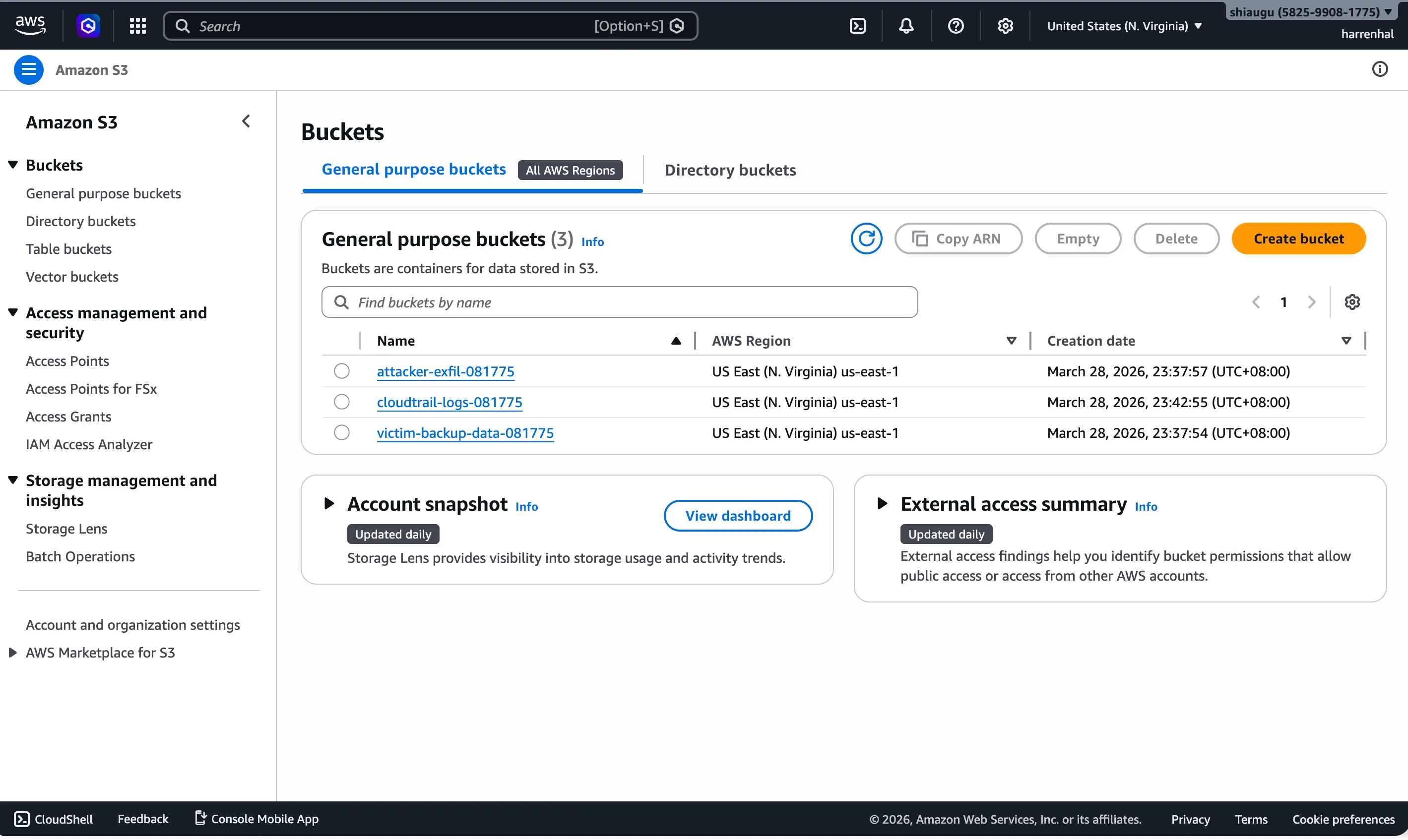The width and height of the screenshot is (1408, 840).
Task: Focus the Find buckets by name field
Action: (x=619, y=301)
